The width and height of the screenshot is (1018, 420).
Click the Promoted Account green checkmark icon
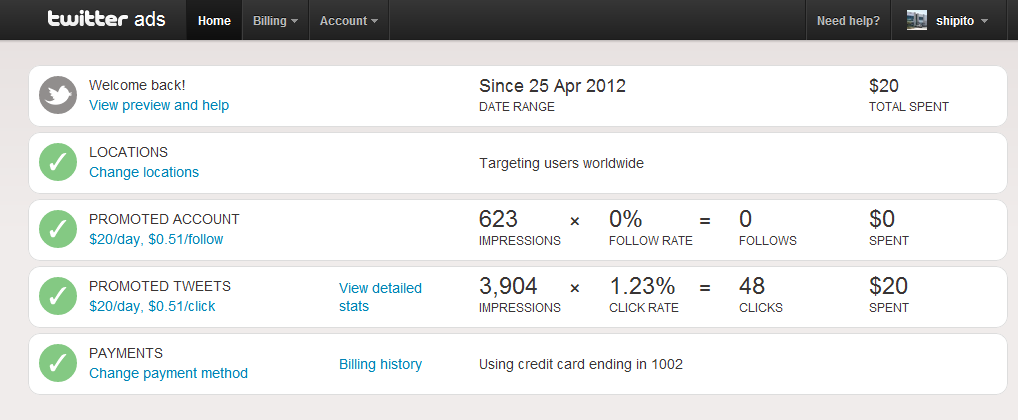coord(58,229)
